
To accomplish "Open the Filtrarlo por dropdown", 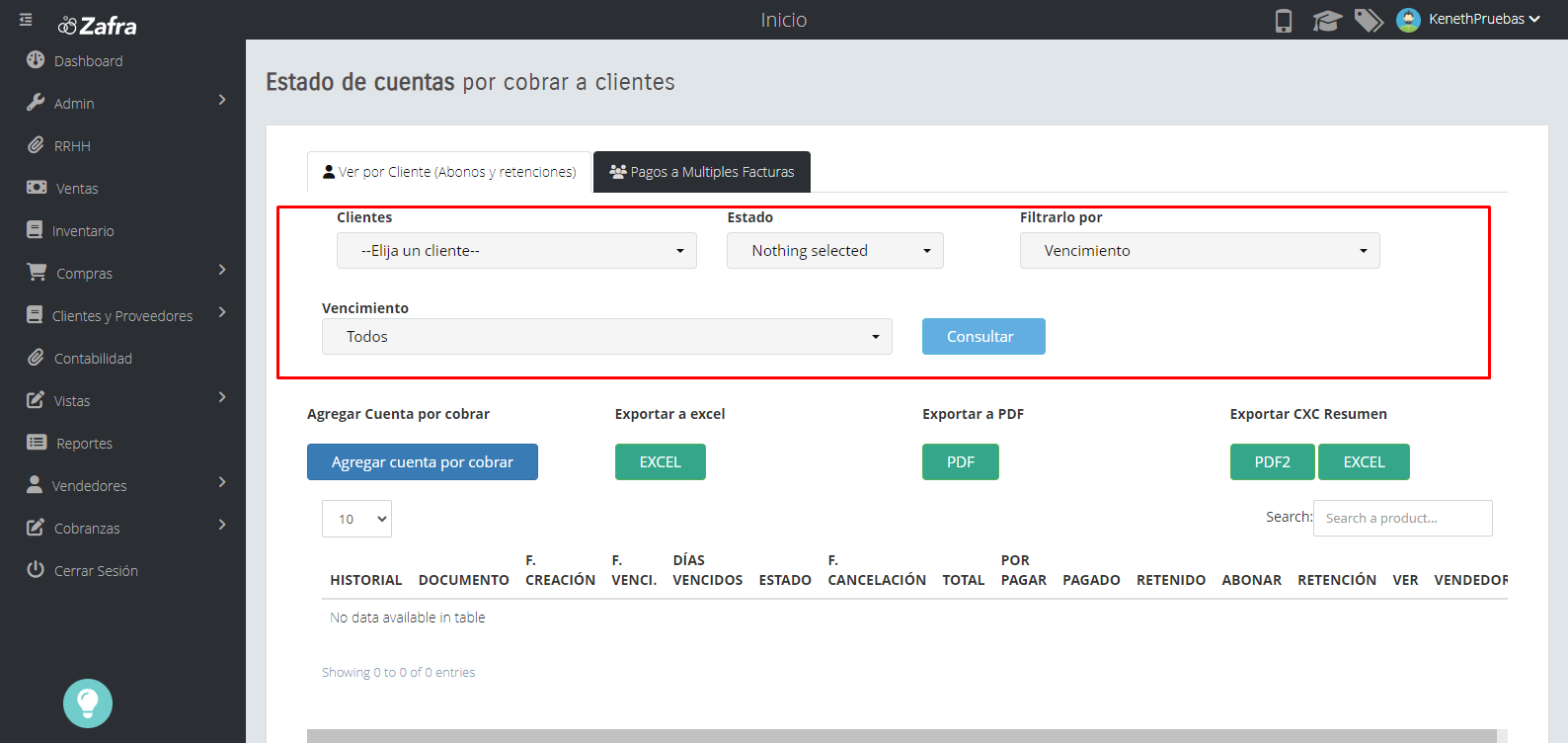I will pyautogui.click(x=1200, y=251).
